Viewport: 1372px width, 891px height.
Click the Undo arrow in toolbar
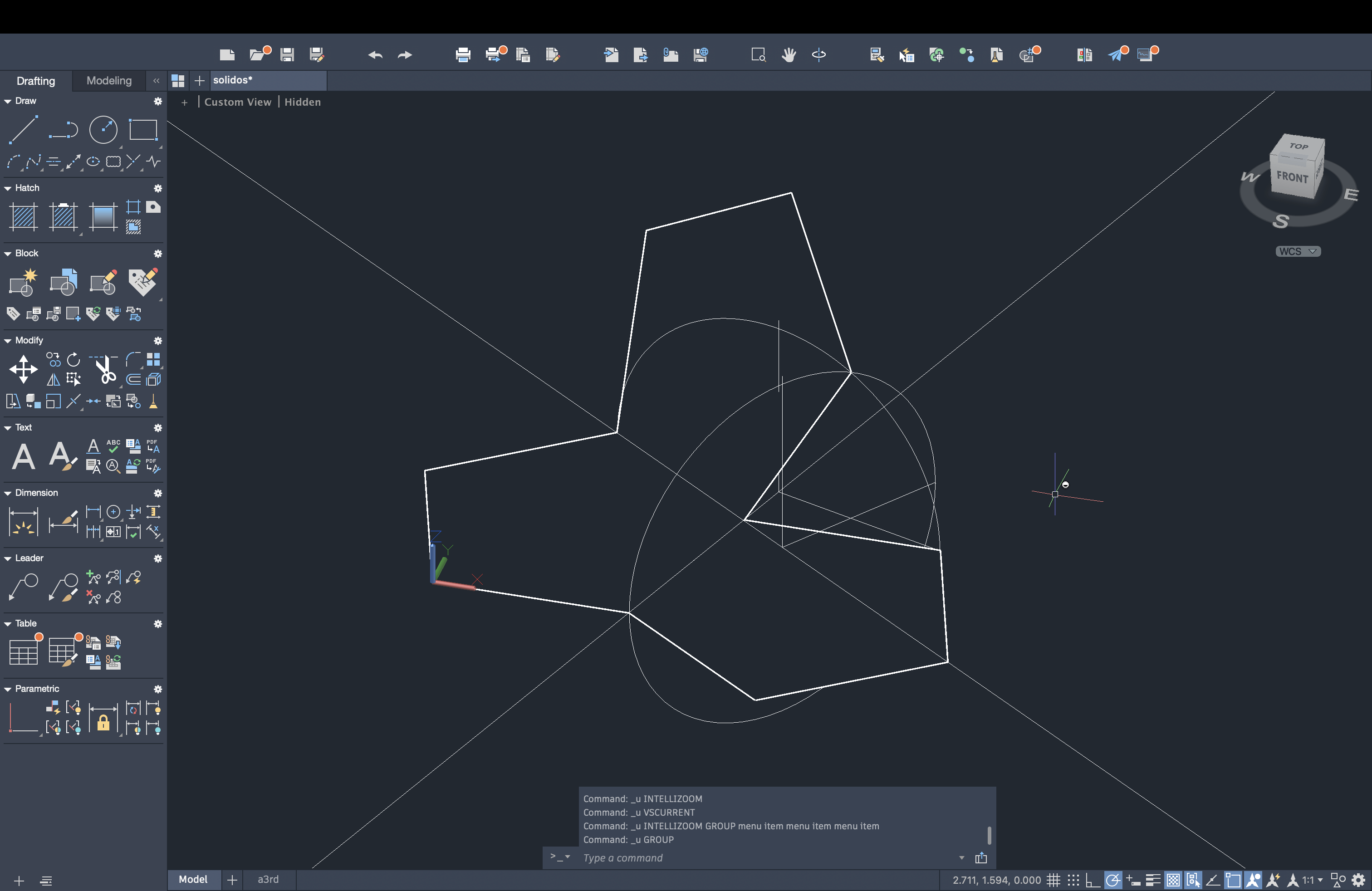pos(375,55)
